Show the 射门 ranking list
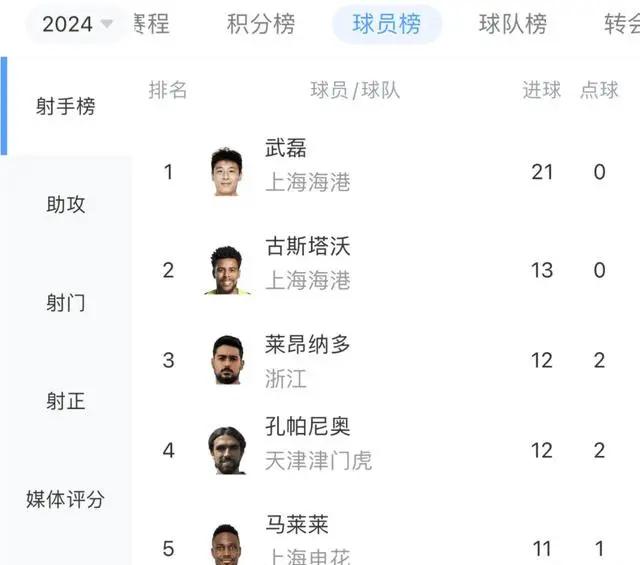 coord(66,303)
